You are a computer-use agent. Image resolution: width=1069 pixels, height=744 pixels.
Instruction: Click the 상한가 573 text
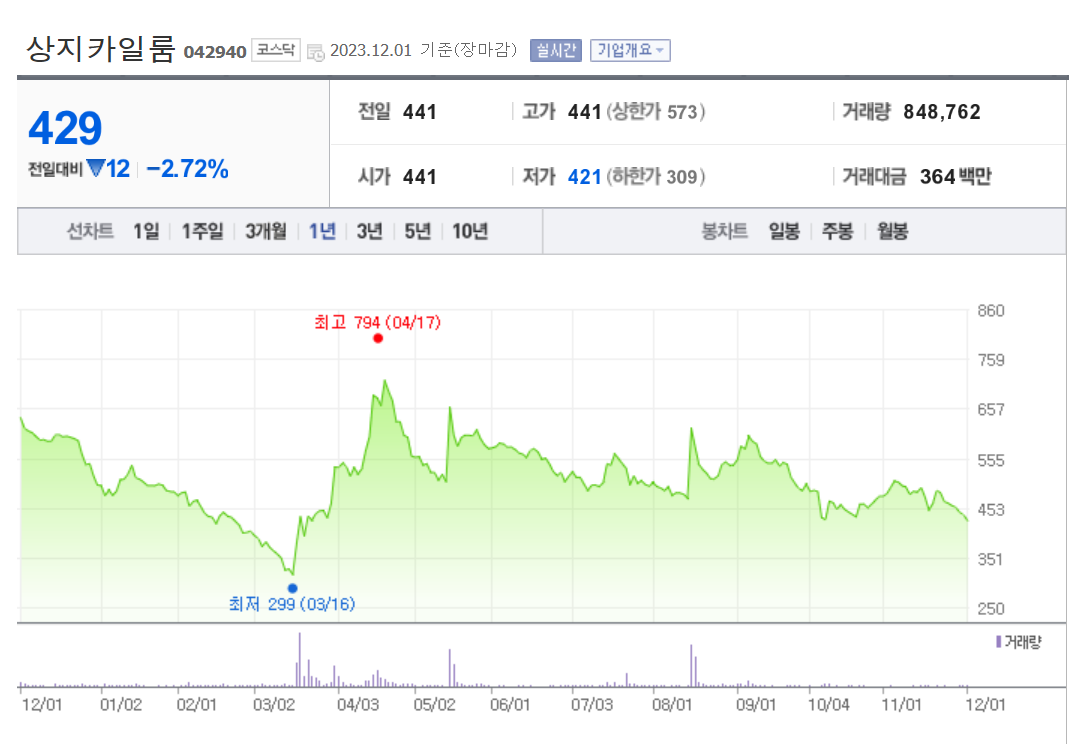pos(656,112)
